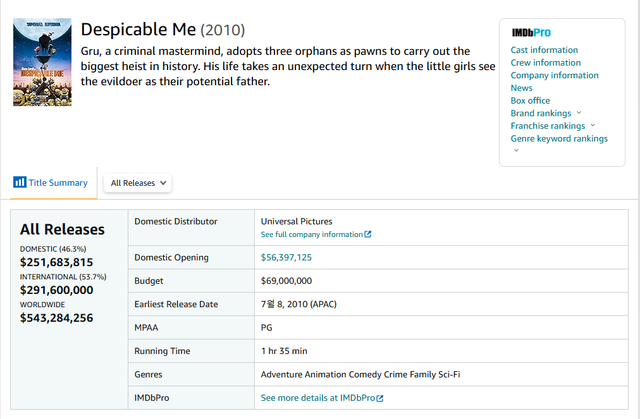
Task: Select the News link in IMDbPro panel
Action: point(521,88)
